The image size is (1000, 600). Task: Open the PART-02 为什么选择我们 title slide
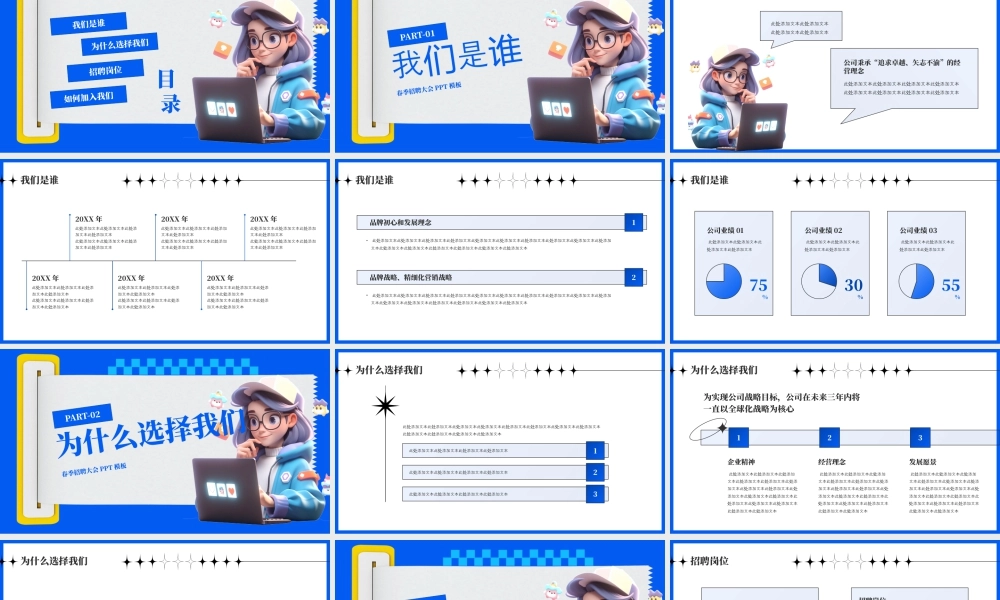pyautogui.click(x=165, y=441)
